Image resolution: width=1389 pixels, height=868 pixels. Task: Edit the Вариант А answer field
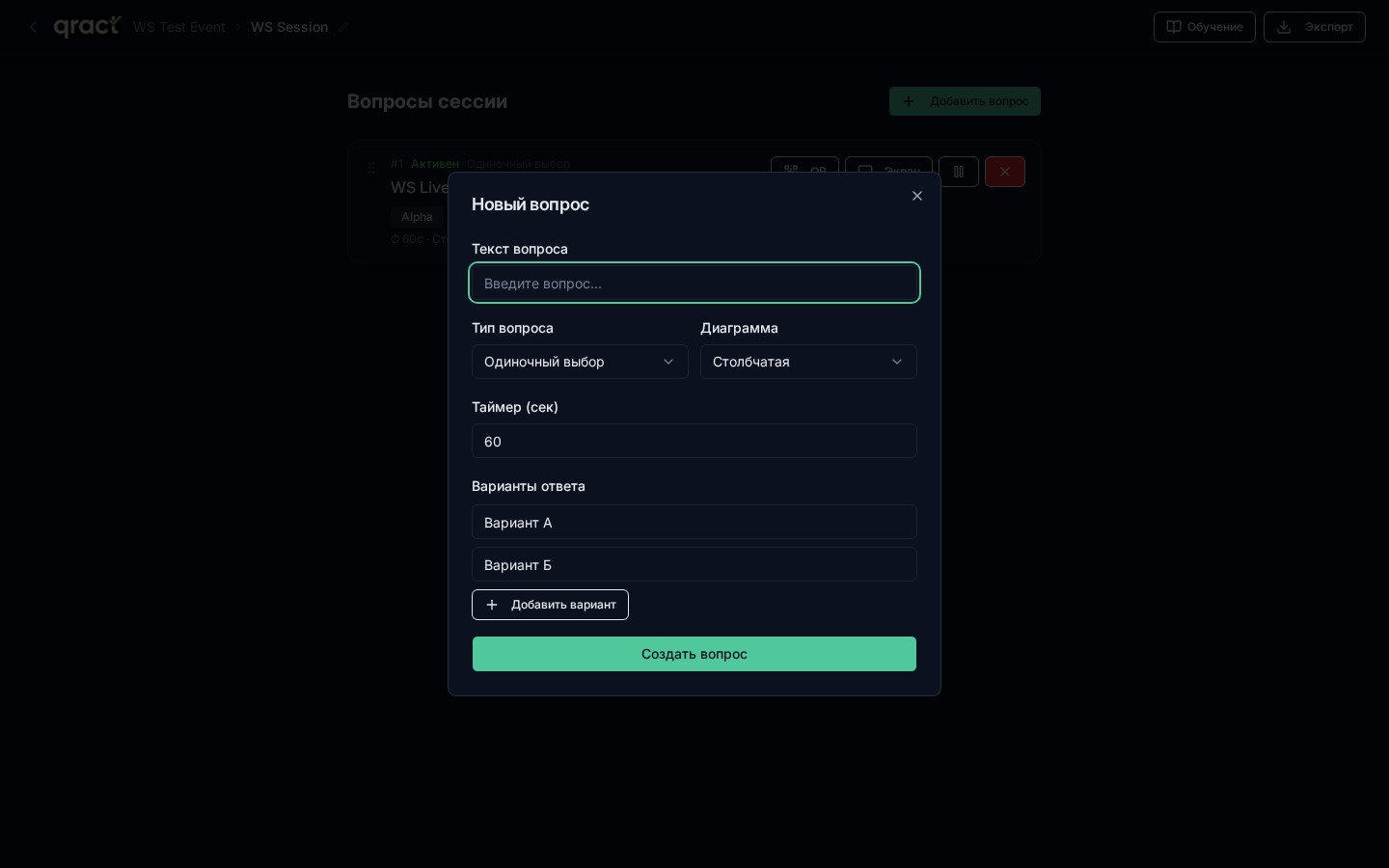click(694, 522)
